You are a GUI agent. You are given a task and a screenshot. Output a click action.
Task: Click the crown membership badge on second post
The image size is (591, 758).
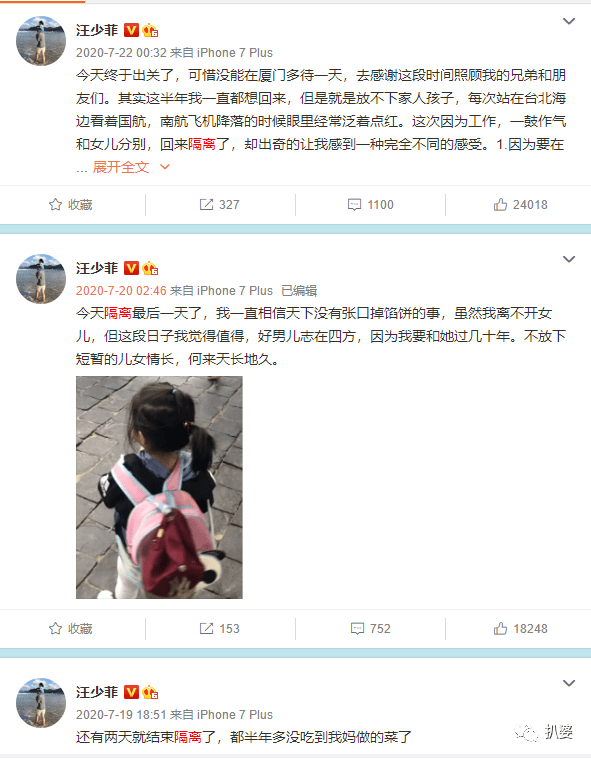tap(150, 268)
